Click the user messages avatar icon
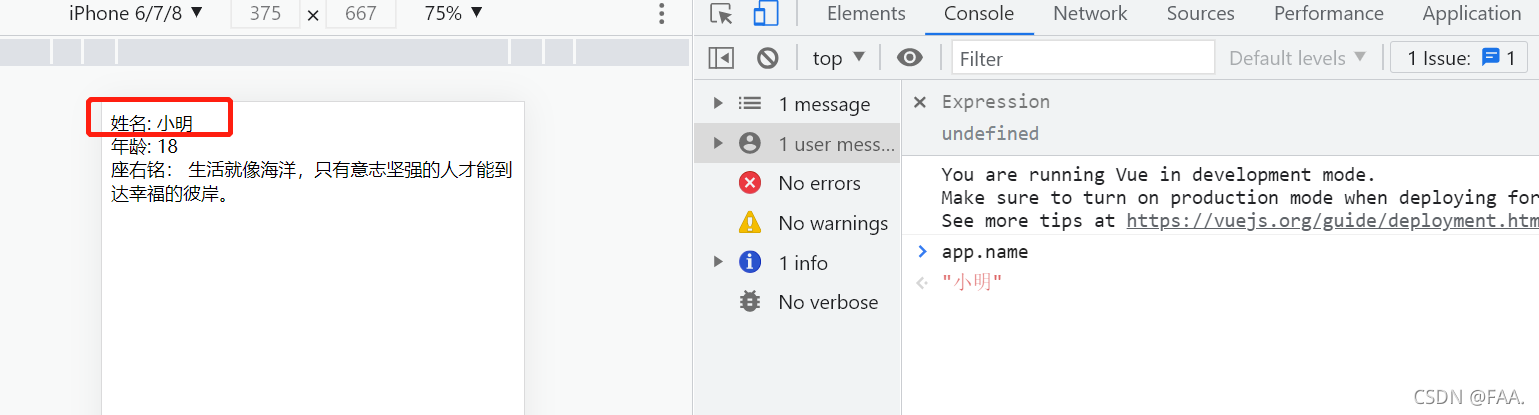 pyautogui.click(x=750, y=144)
